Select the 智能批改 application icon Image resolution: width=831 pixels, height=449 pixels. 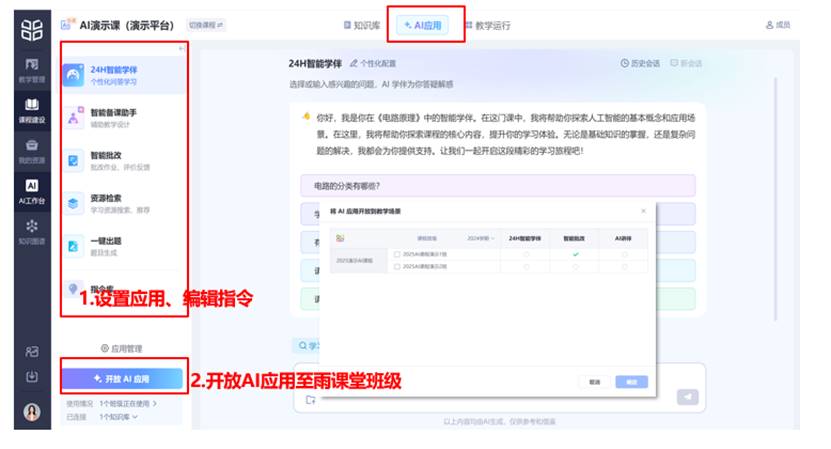tap(74, 160)
